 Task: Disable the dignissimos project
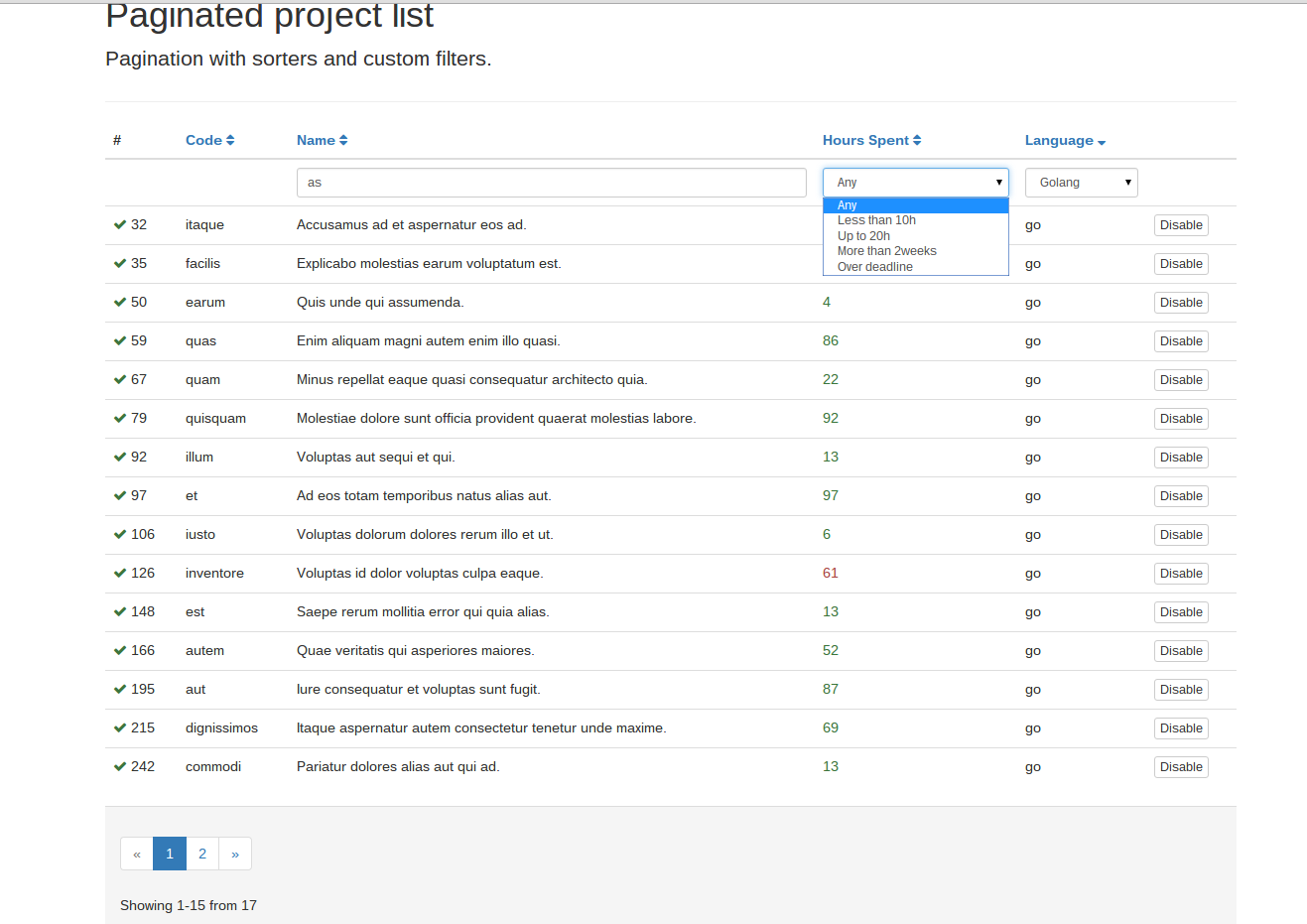[1181, 728]
